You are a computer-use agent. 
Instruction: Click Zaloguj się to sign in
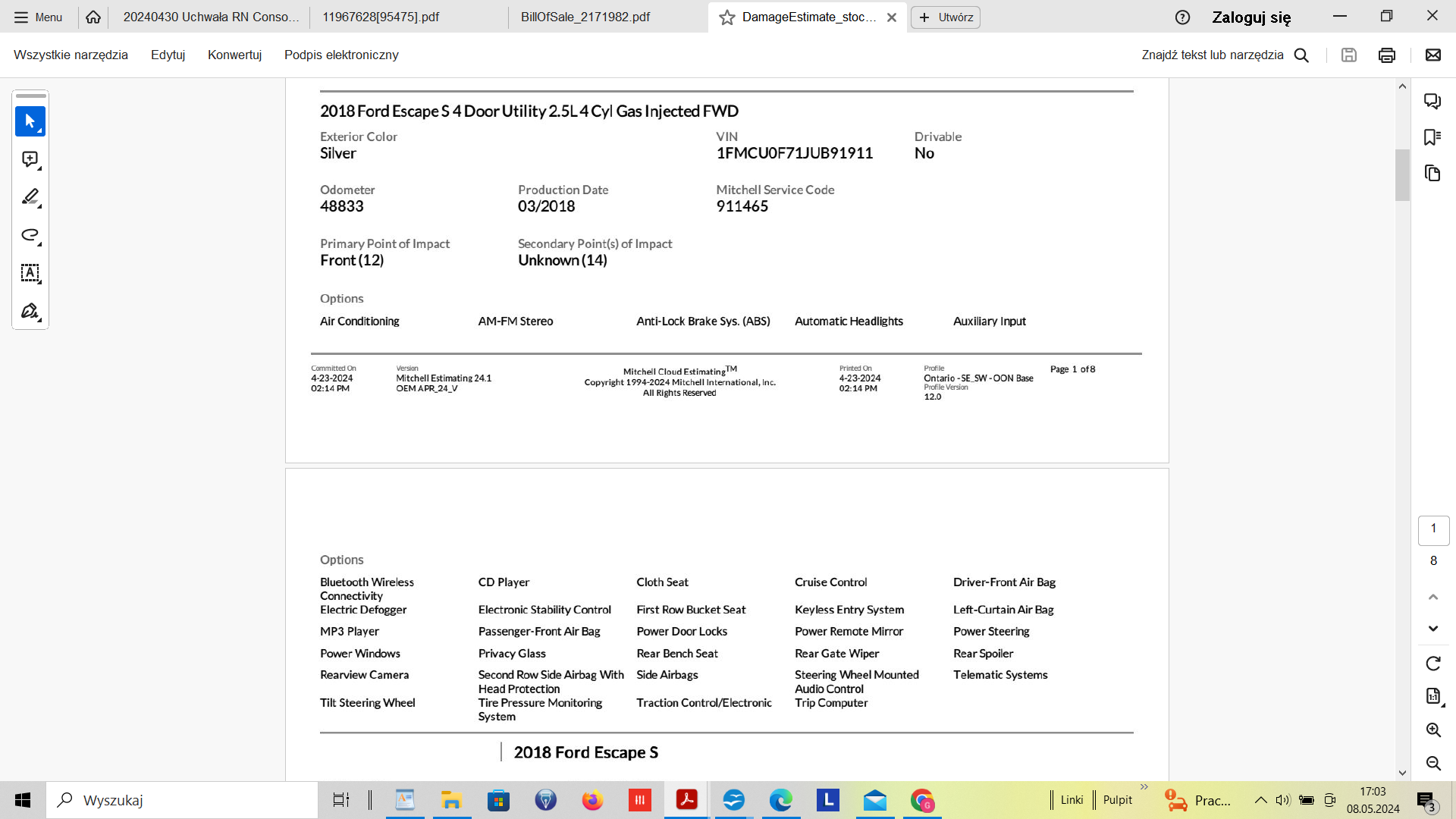[1251, 17]
